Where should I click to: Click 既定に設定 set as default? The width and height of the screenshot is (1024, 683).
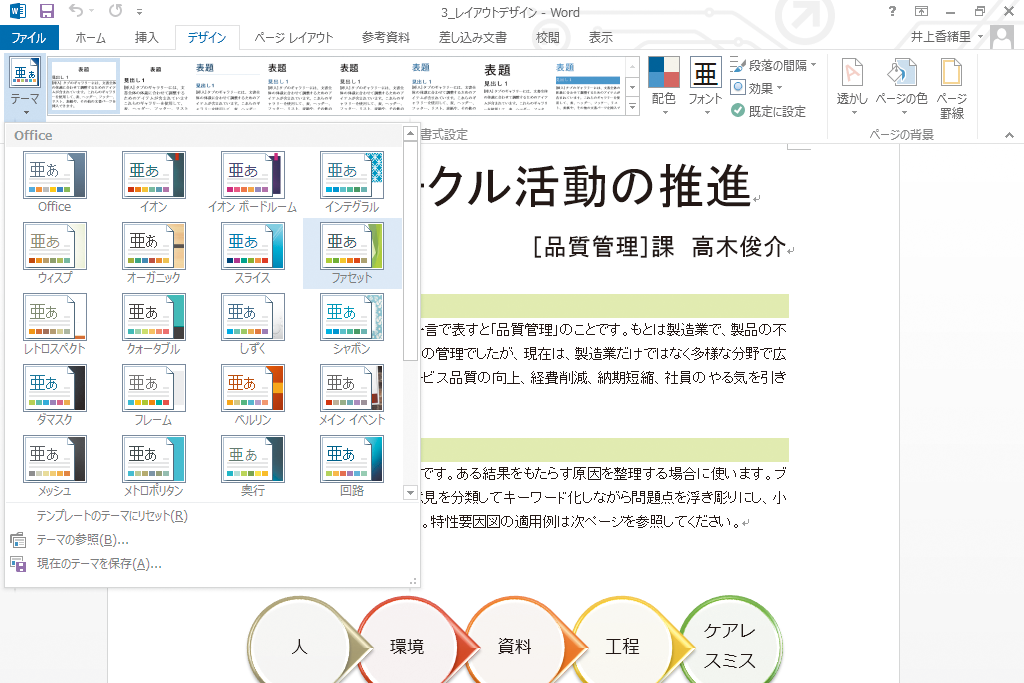click(x=768, y=111)
